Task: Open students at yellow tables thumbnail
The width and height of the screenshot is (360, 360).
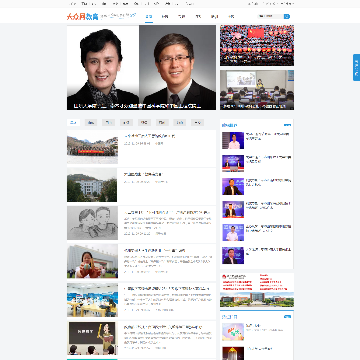Action: click(x=92, y=300)
